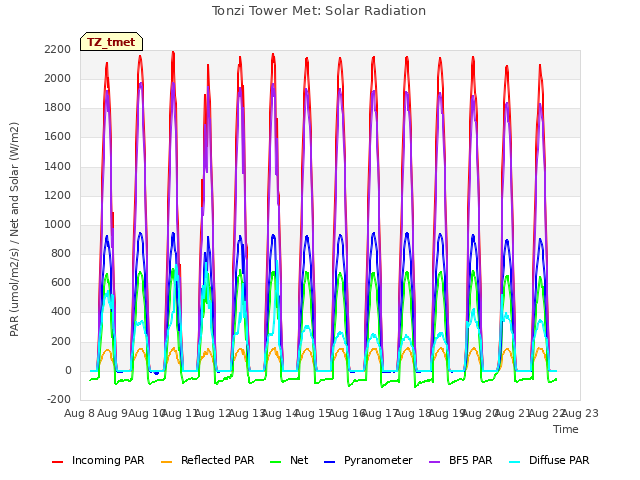Click the Aug 9 x-axis tick label
Viewport: 640px width, 480px height.
pos(113,413)
